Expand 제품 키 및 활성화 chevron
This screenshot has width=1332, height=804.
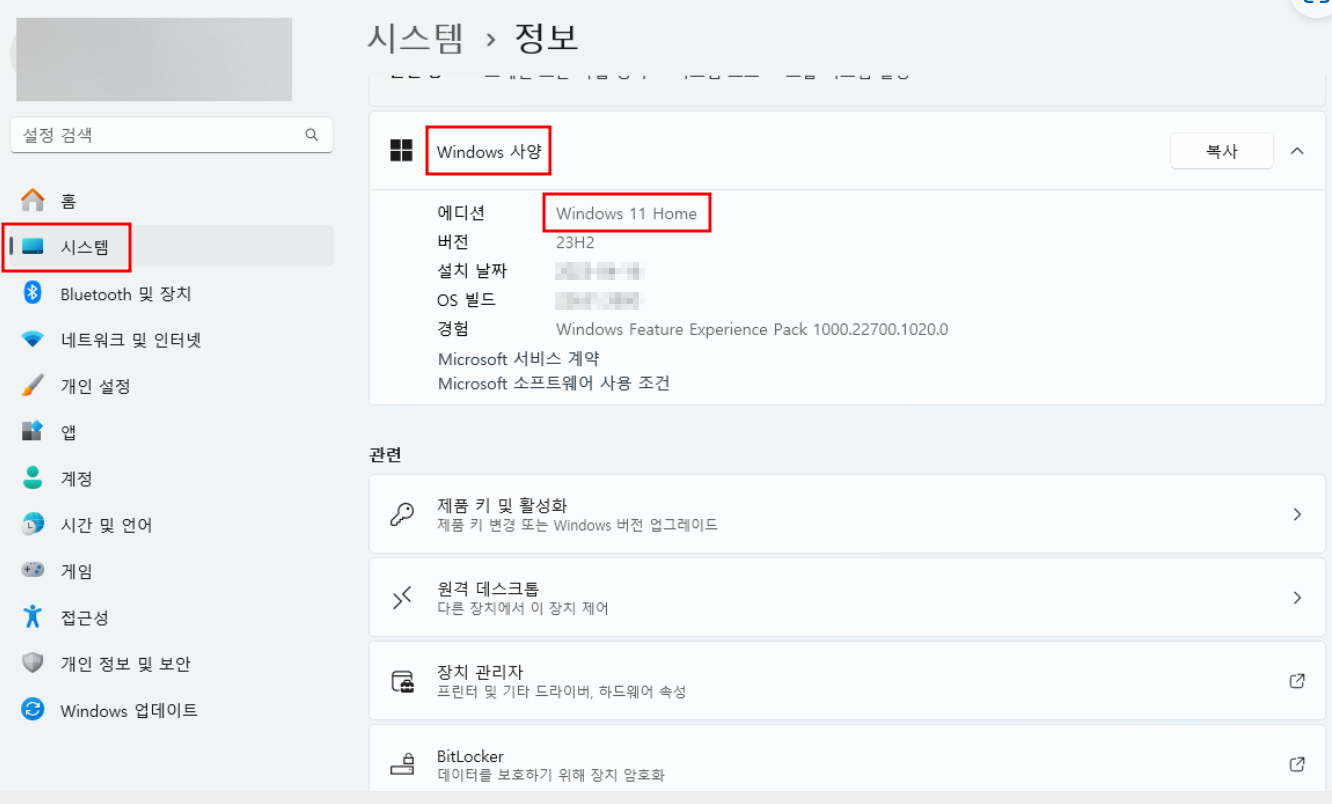(x=1297, y=515)
